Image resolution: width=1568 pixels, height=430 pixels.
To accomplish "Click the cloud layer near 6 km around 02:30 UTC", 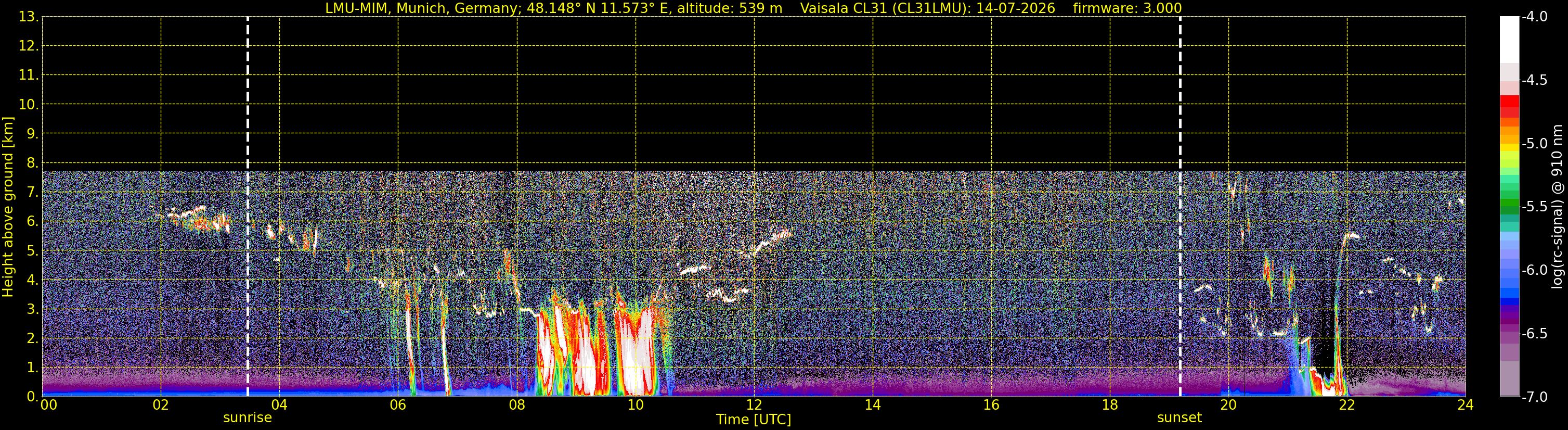I will [196, 220].
